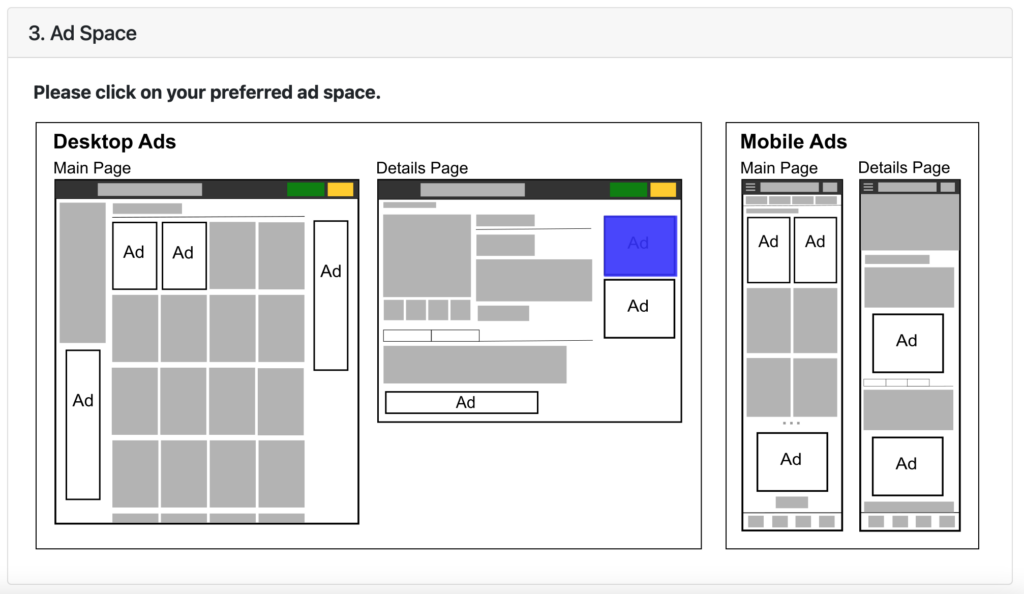Click "Details Page" label under Desktop Ads
1024x594 pixels.
422,168
